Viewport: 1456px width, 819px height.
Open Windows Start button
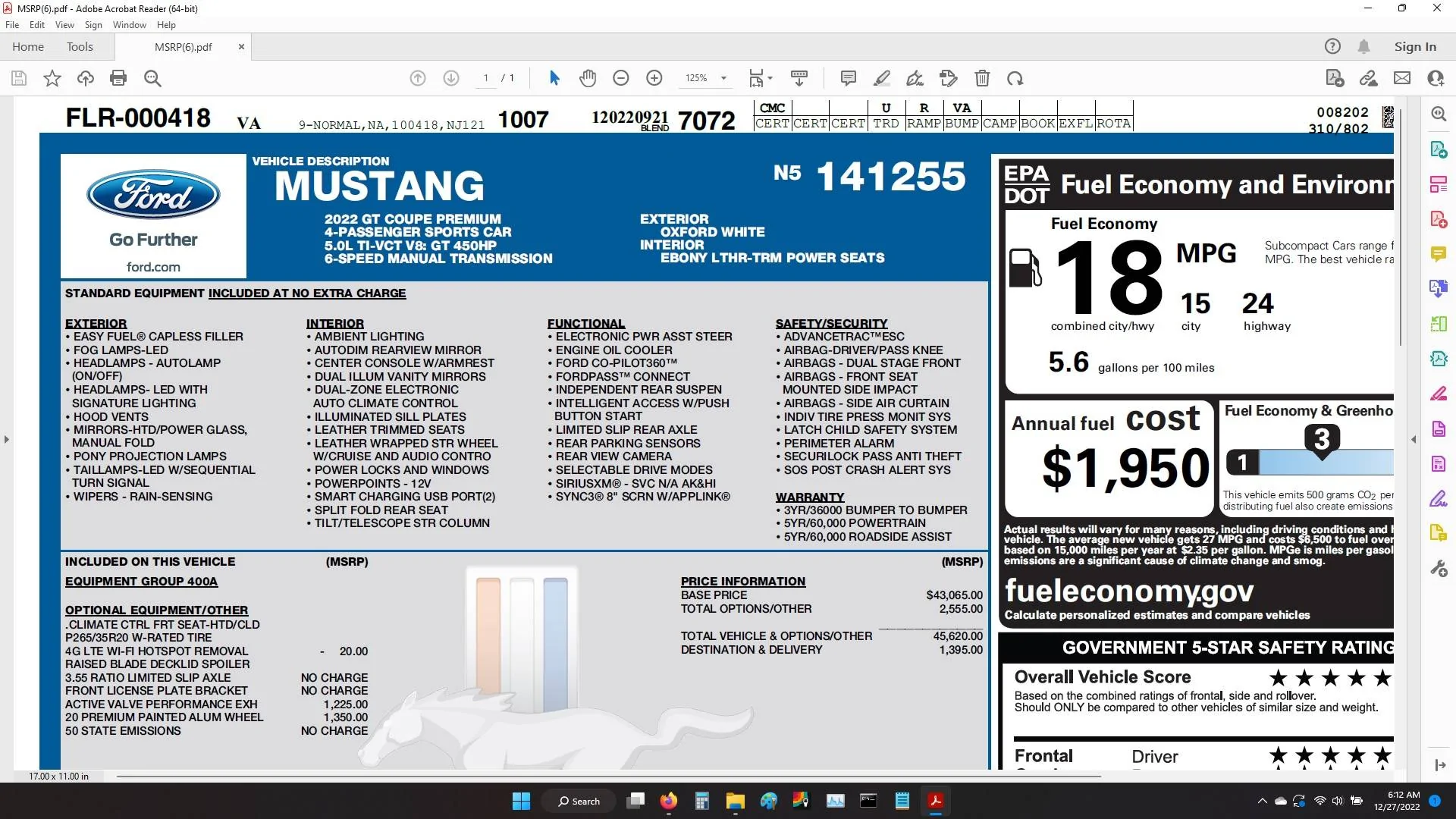pos(521,801)
